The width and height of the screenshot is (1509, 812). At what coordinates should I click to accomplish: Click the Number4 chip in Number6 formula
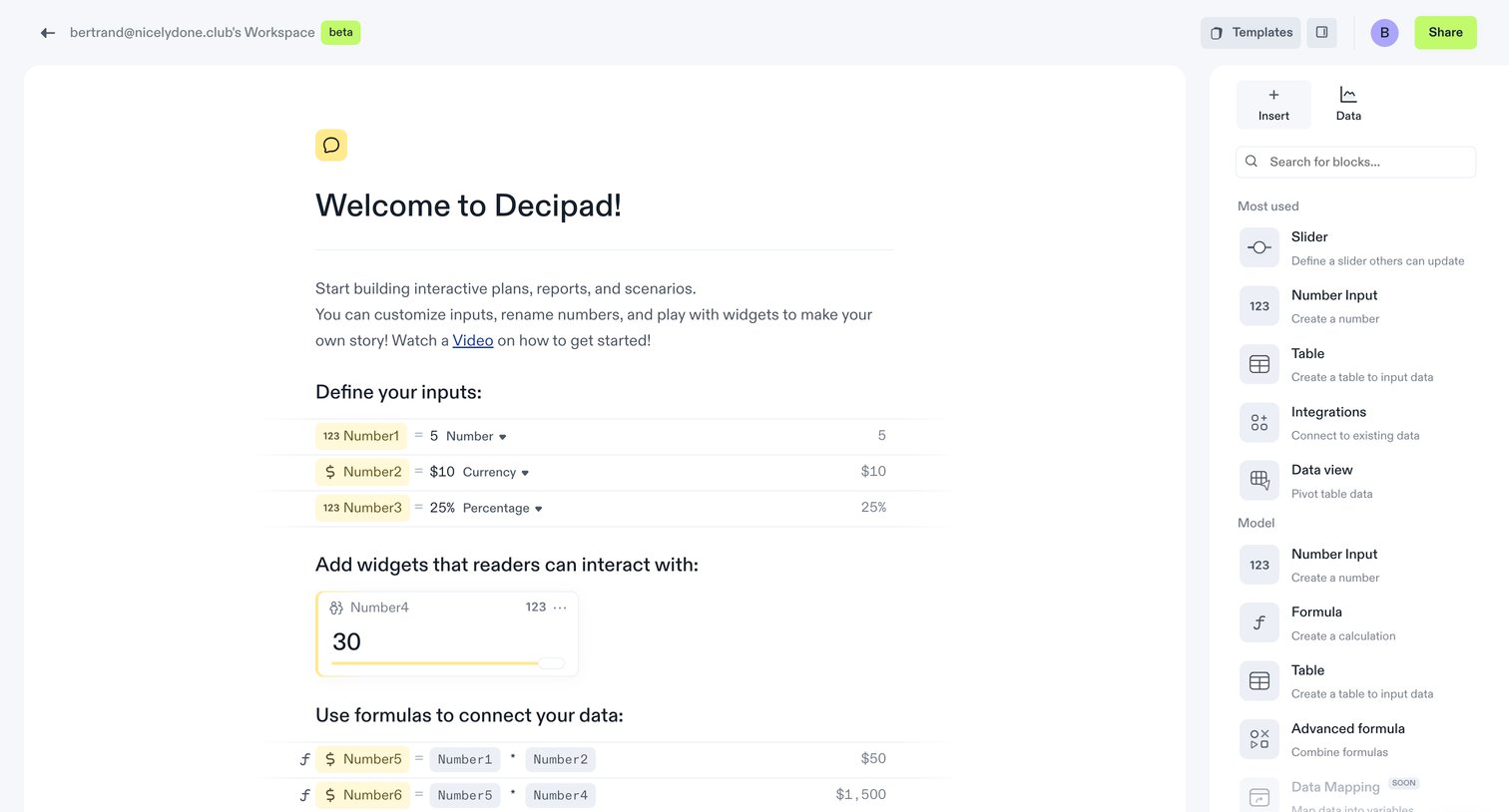[561, 795]
